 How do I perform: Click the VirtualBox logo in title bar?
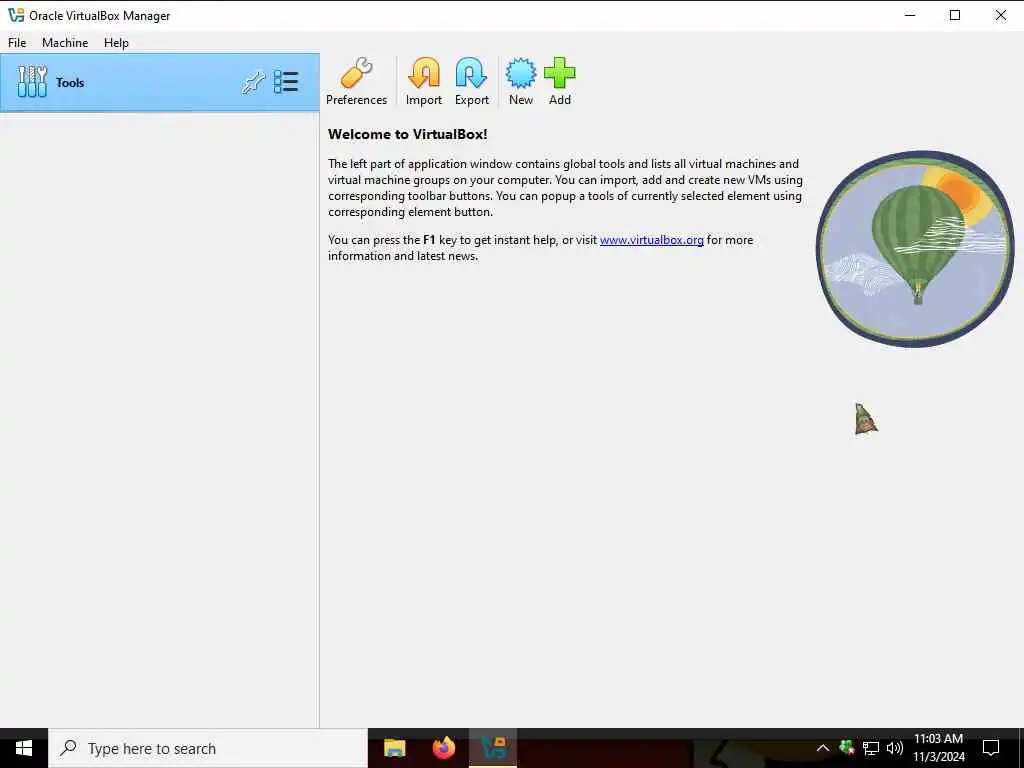click(x=16, y=15)
